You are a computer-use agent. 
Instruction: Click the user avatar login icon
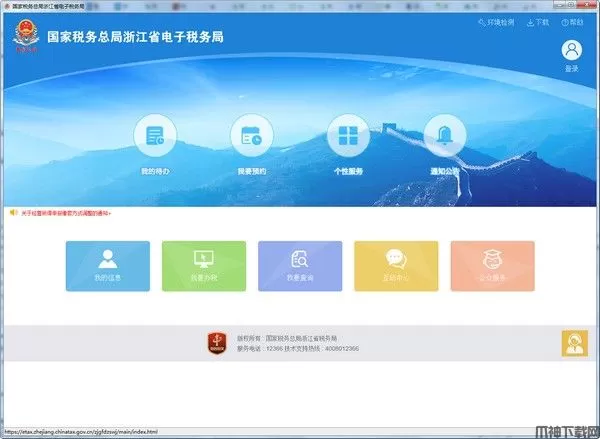[x=572, y=50]
